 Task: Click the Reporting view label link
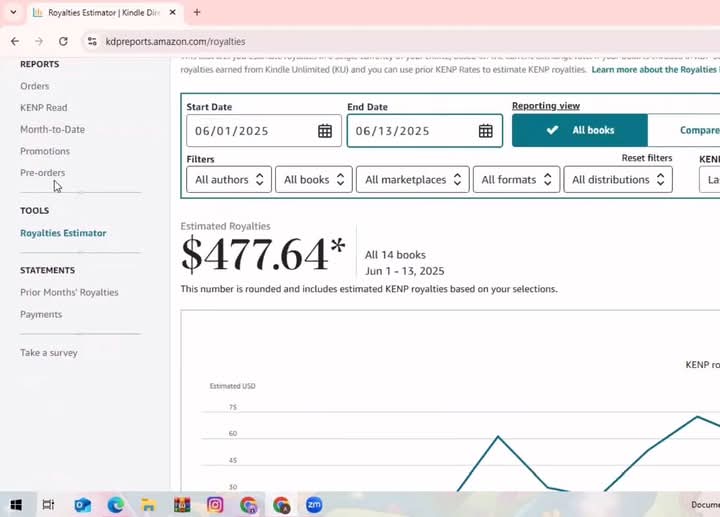[546, 106]
